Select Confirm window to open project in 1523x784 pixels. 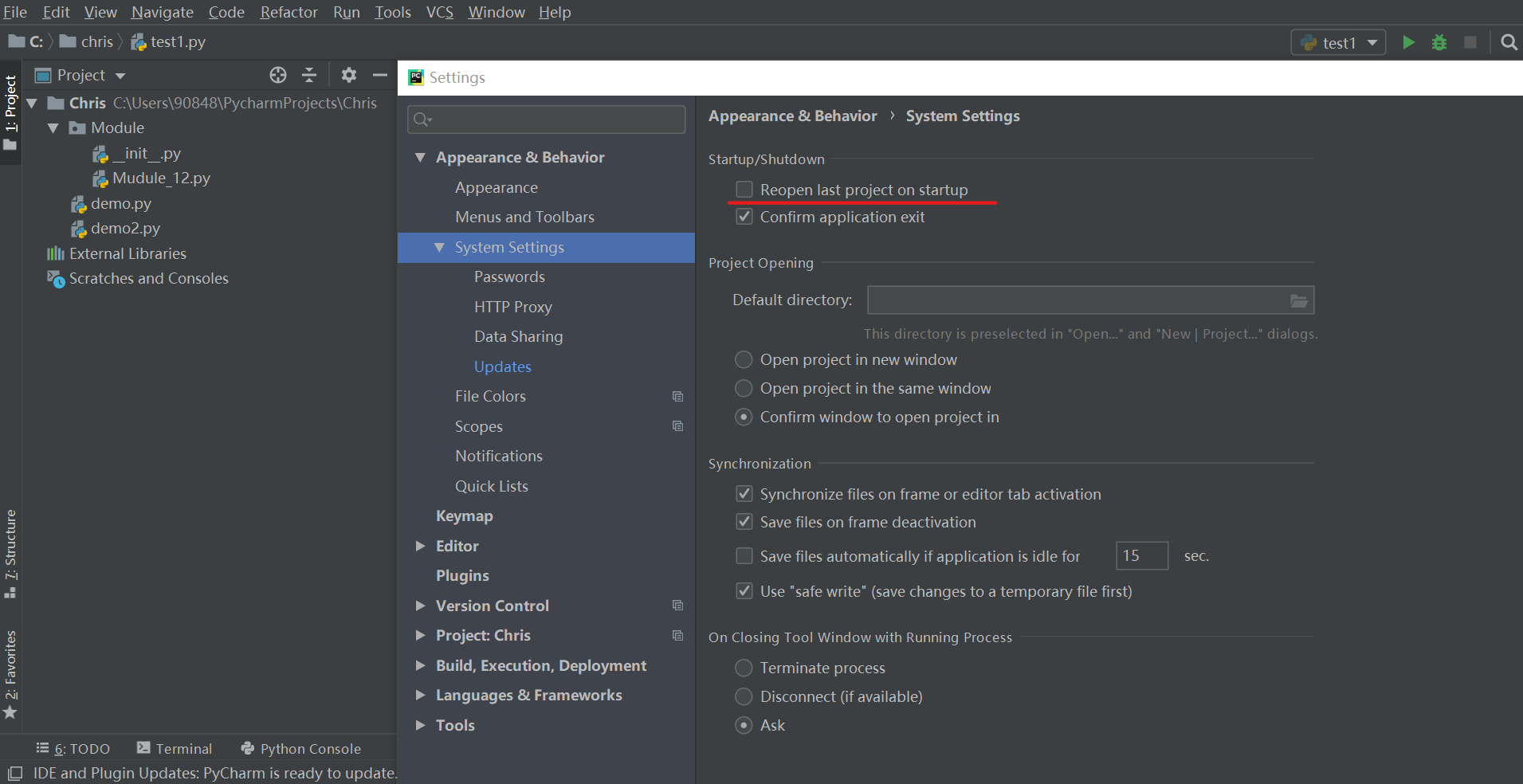coord(744,417)
